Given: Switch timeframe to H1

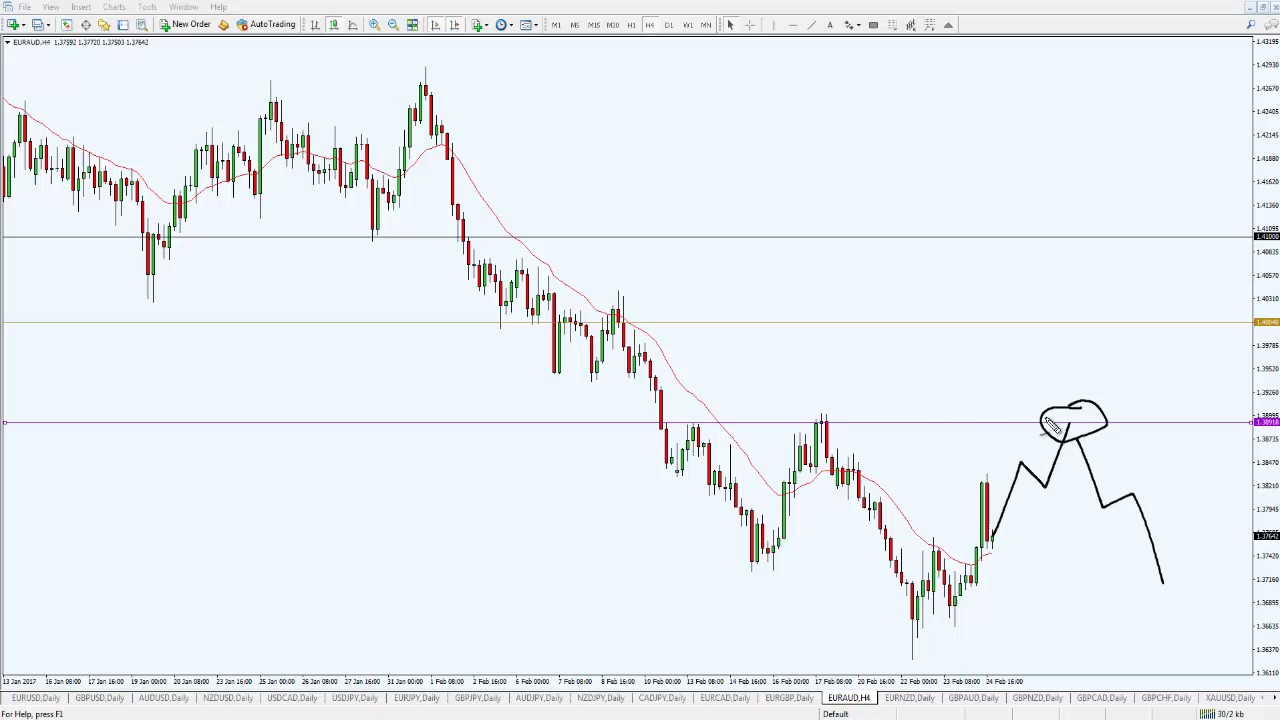Looking at the screenshot, I should tap(631, 25).
